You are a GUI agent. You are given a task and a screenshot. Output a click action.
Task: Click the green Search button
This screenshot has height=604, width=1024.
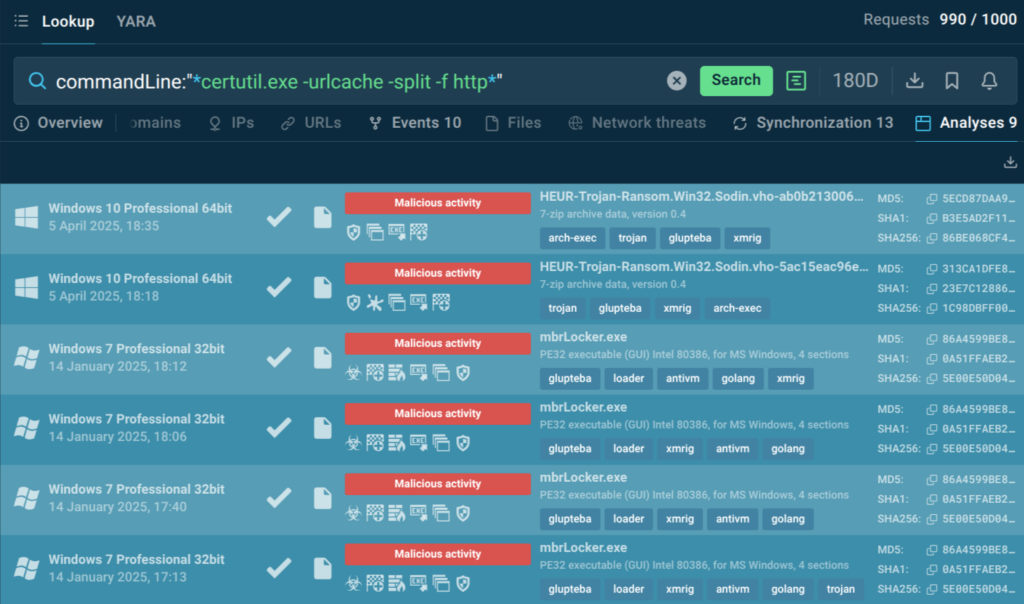pyautogui.click(x=736, y=80)
